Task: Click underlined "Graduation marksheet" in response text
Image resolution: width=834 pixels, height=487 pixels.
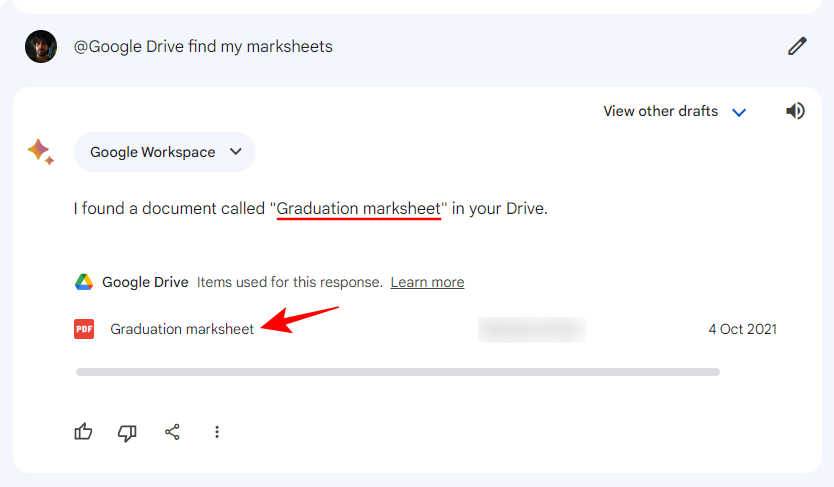Action: pos(359,208)
